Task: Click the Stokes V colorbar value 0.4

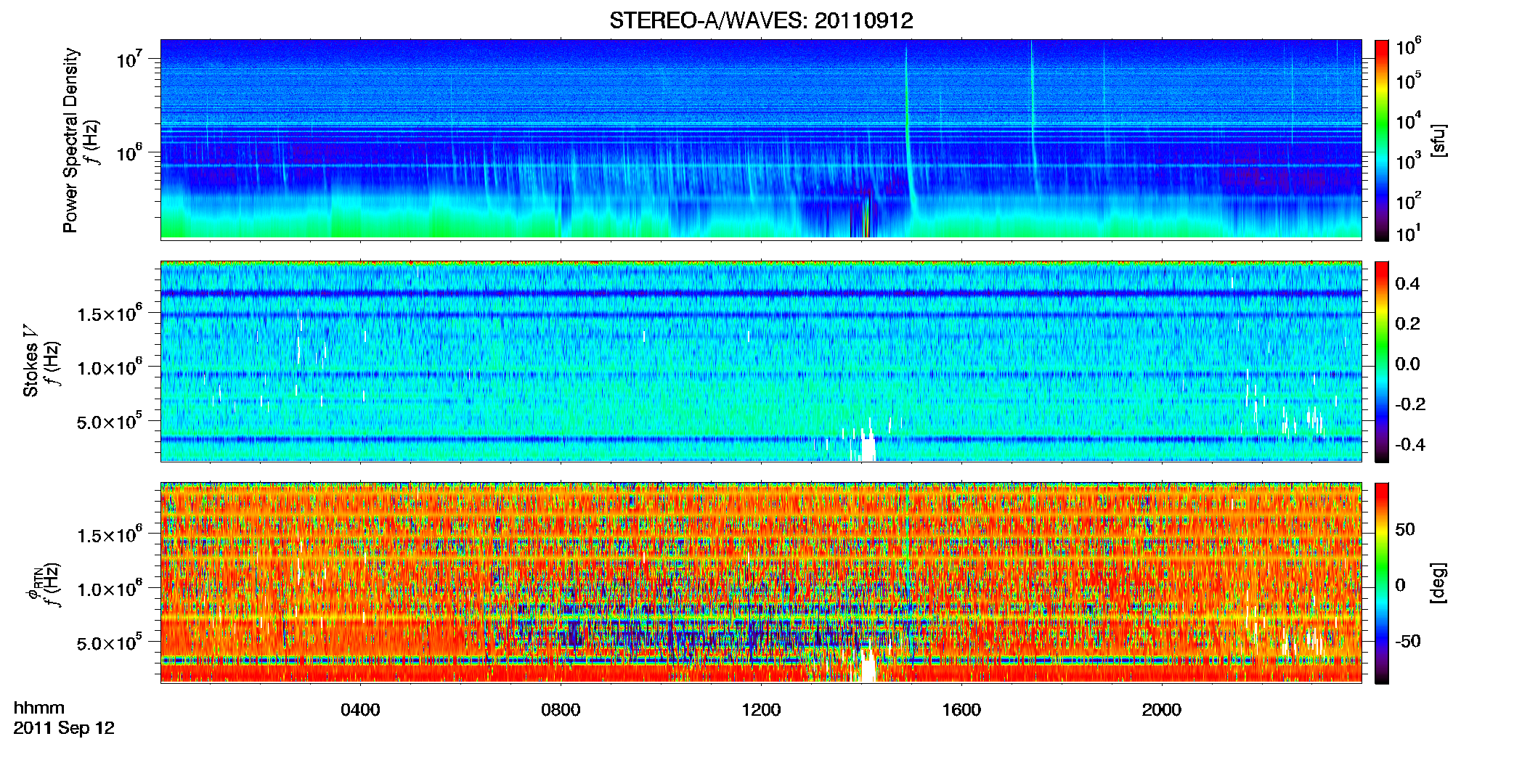Action: [x=1407, y=284]
